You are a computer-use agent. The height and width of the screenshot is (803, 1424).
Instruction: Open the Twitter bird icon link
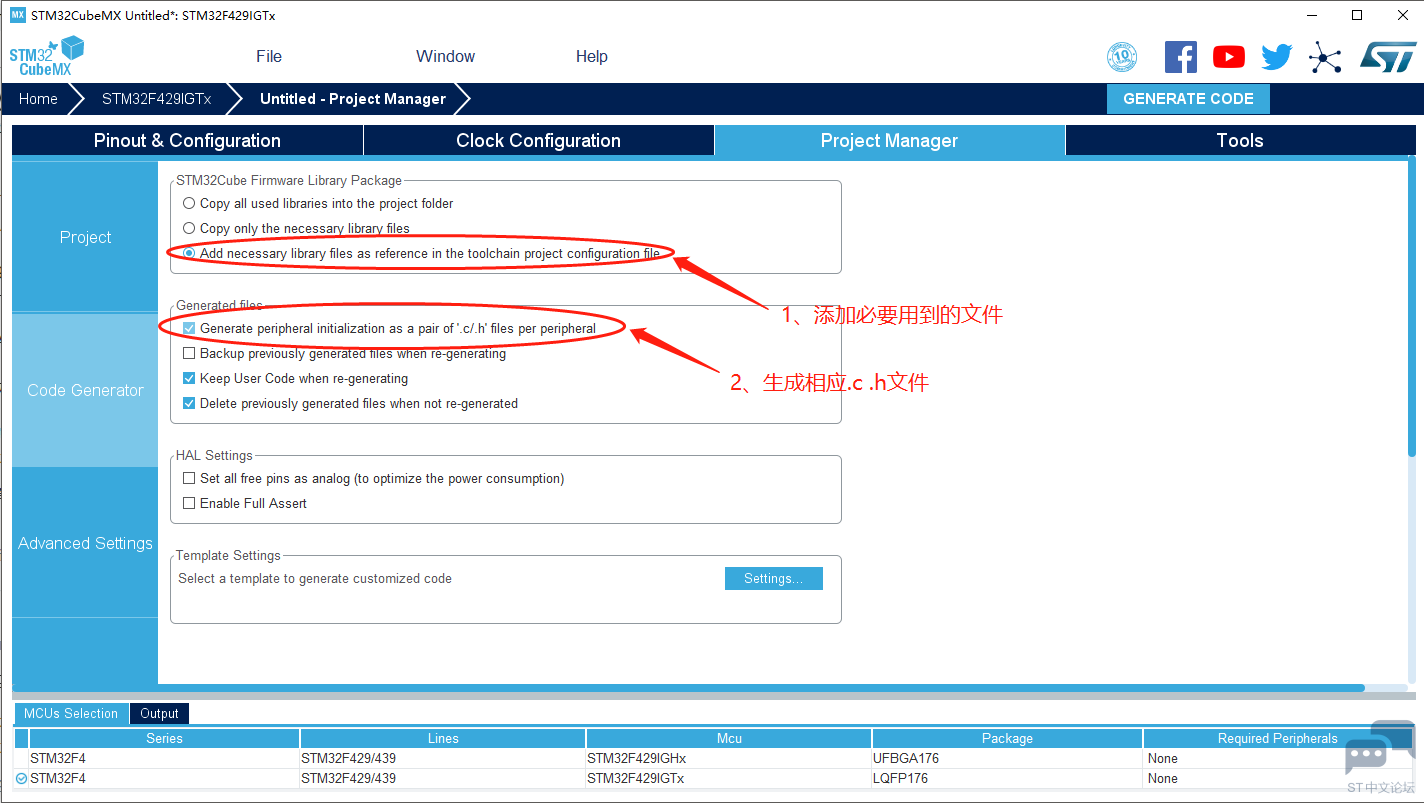[x=1276, y=57]
